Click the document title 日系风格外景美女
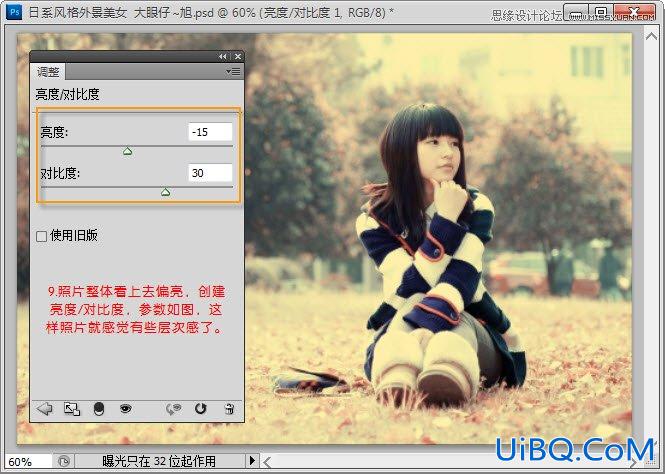 click(x=78, y=12)
